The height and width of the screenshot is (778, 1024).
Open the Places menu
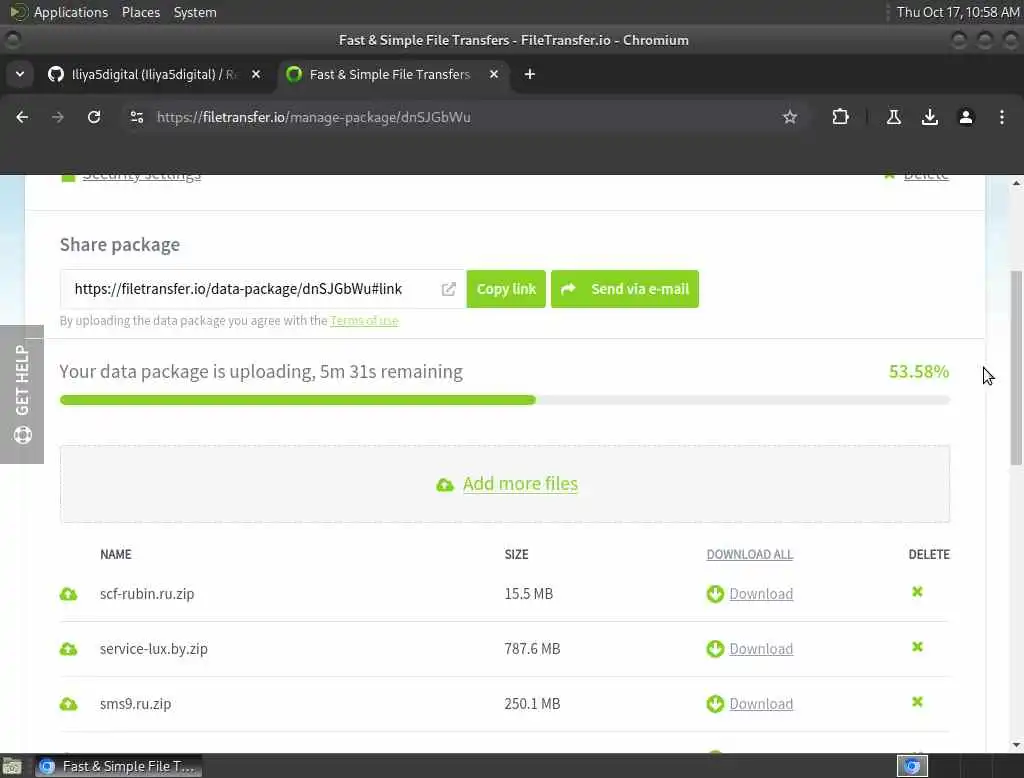(141, 12)
